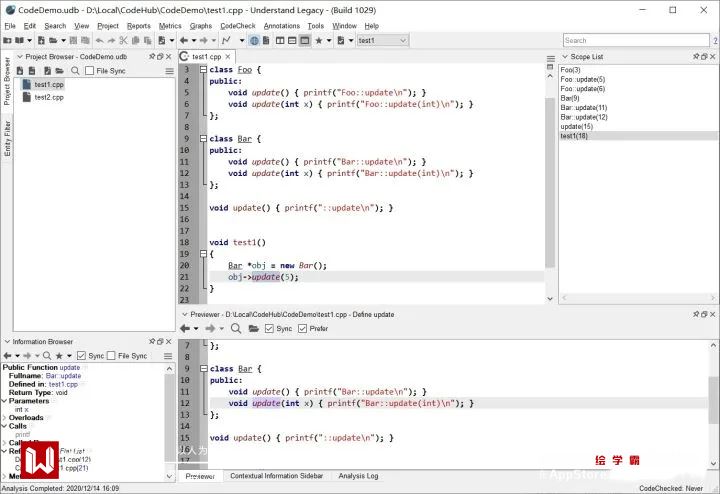
Task: Select the split horizontal layout icon
Action: [x=292, y=40]
